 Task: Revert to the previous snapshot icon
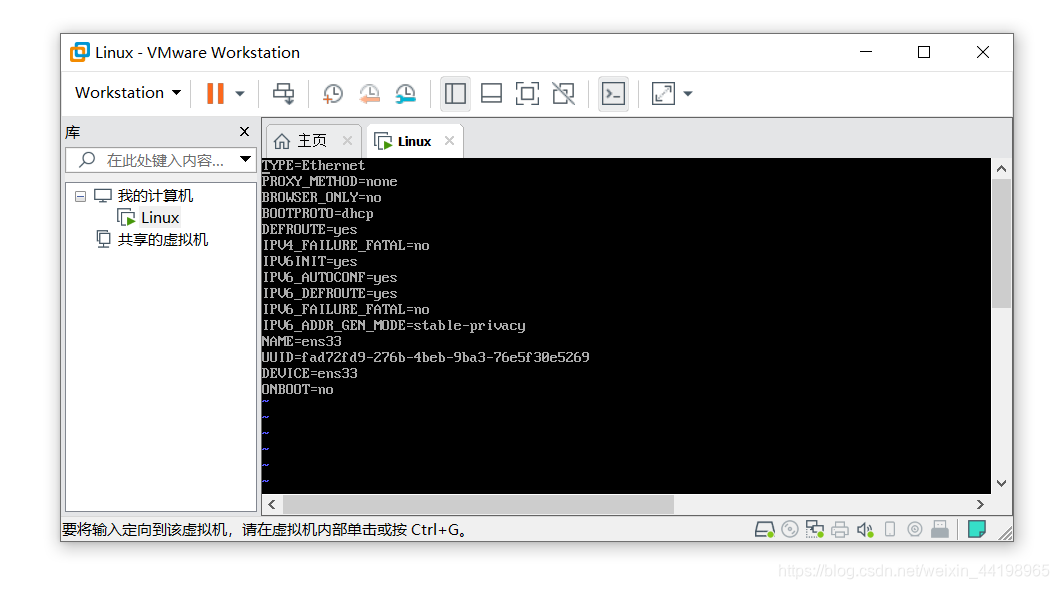tap(369, 93)
